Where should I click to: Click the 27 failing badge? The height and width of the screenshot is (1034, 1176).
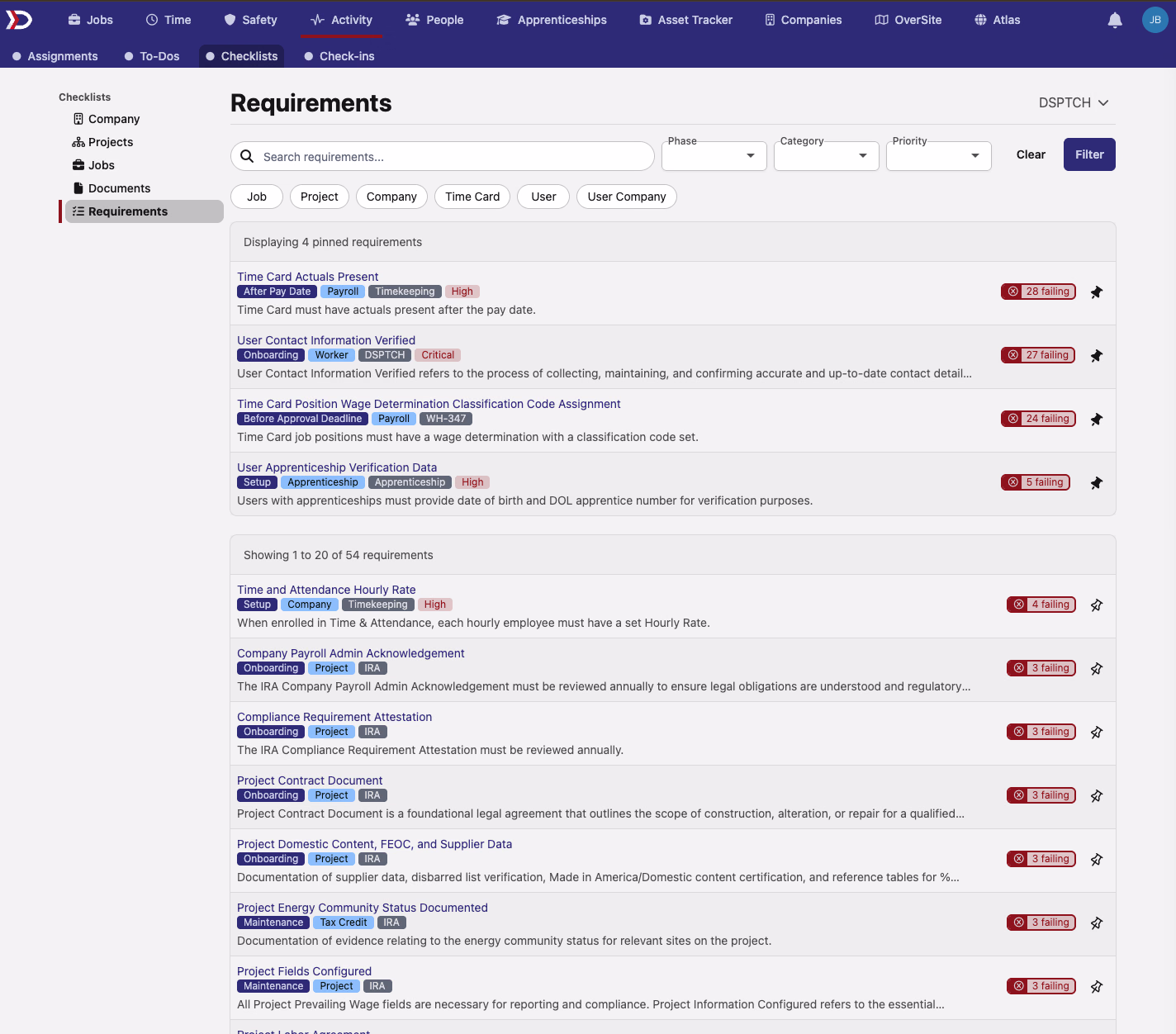tap(1038, 355)
